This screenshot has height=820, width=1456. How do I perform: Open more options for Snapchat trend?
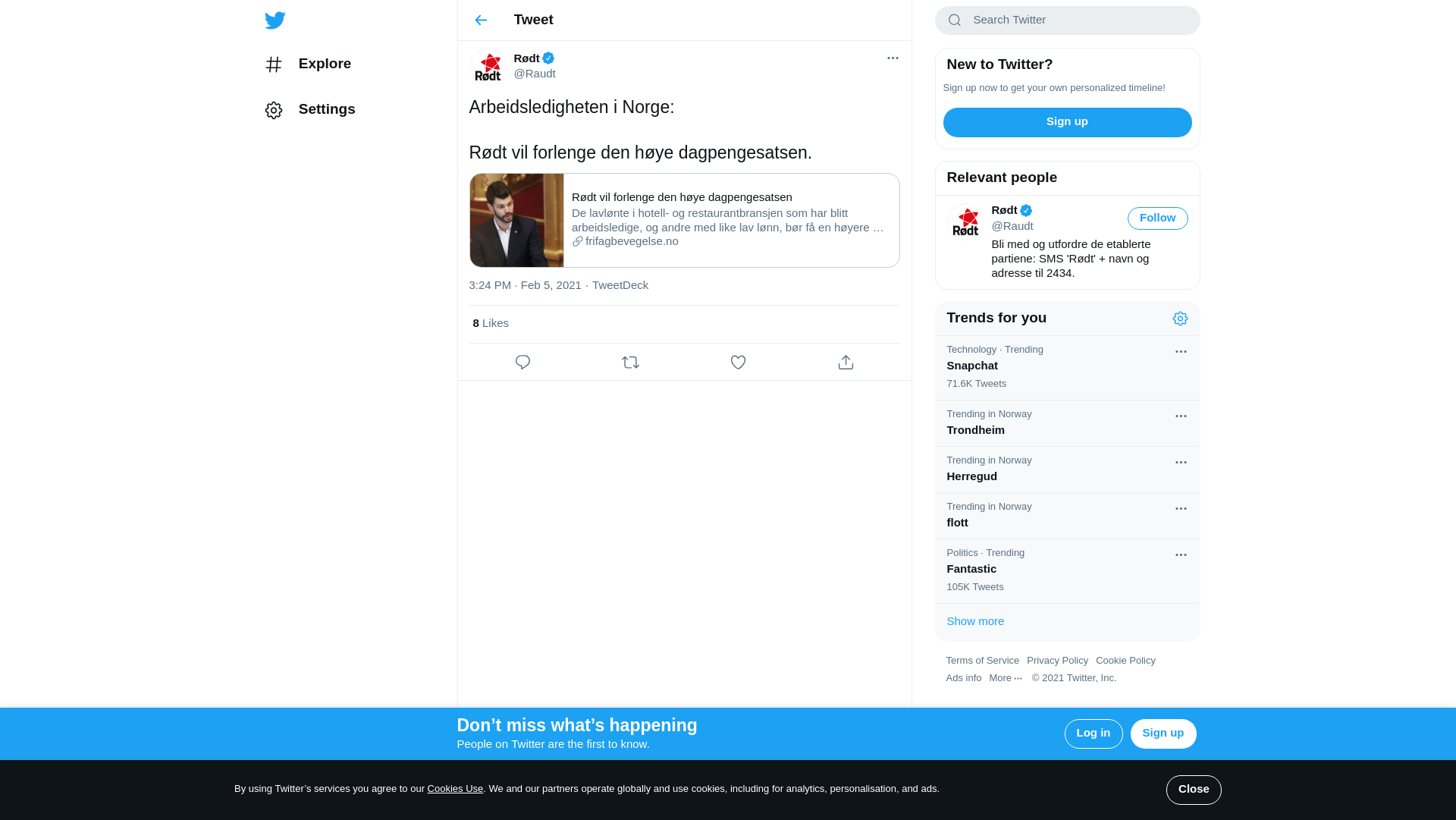(1181, 352)
